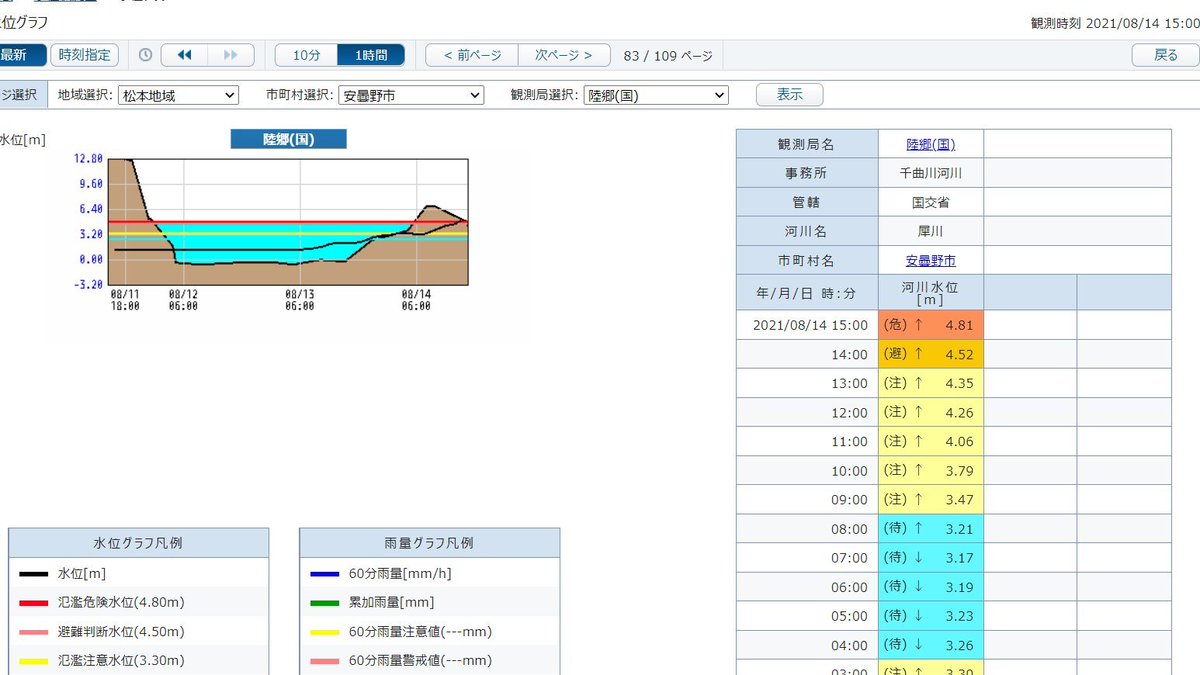Viewport: 1200px width, 675px height.
Task: Click the 14:00 row time
Action: click(x=850, y=354)
